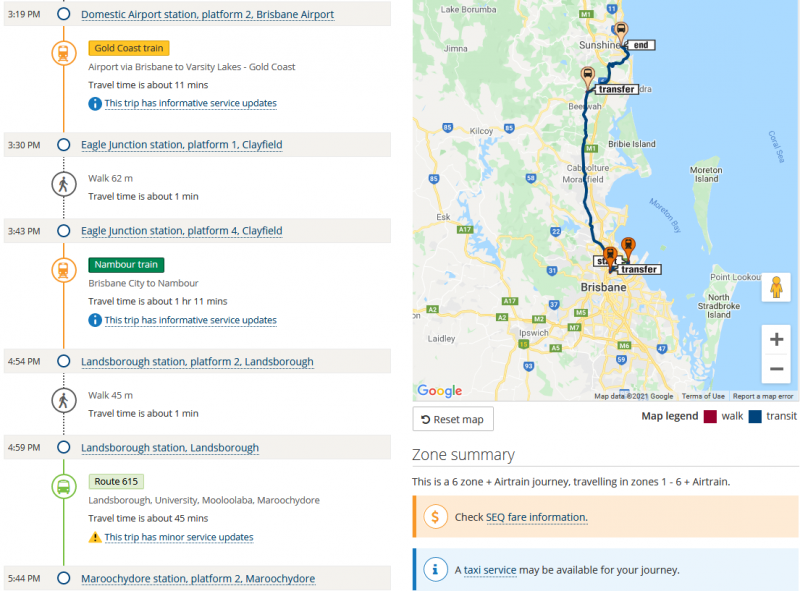The height and width of the screenshot is (591, 800).
Task: Open Street View pegman on map
Action: (776, 287)
